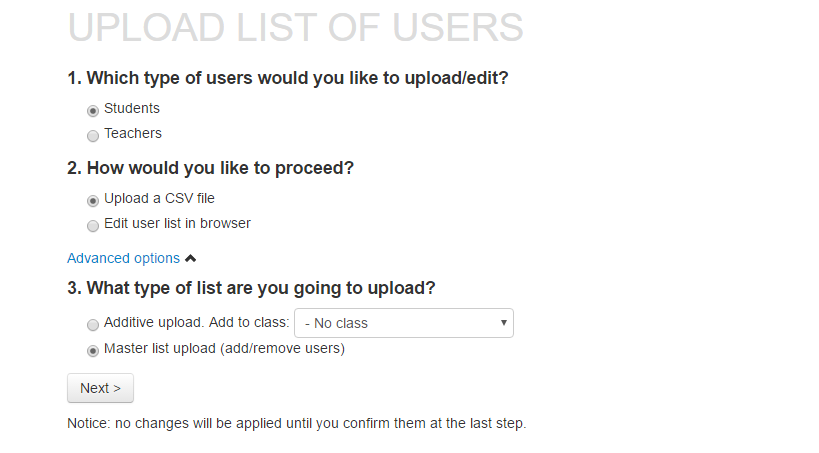Screen dimensions: 819x453
Task: Click the "Additive upload. Add to class:" label
Action: coord(196,323)
